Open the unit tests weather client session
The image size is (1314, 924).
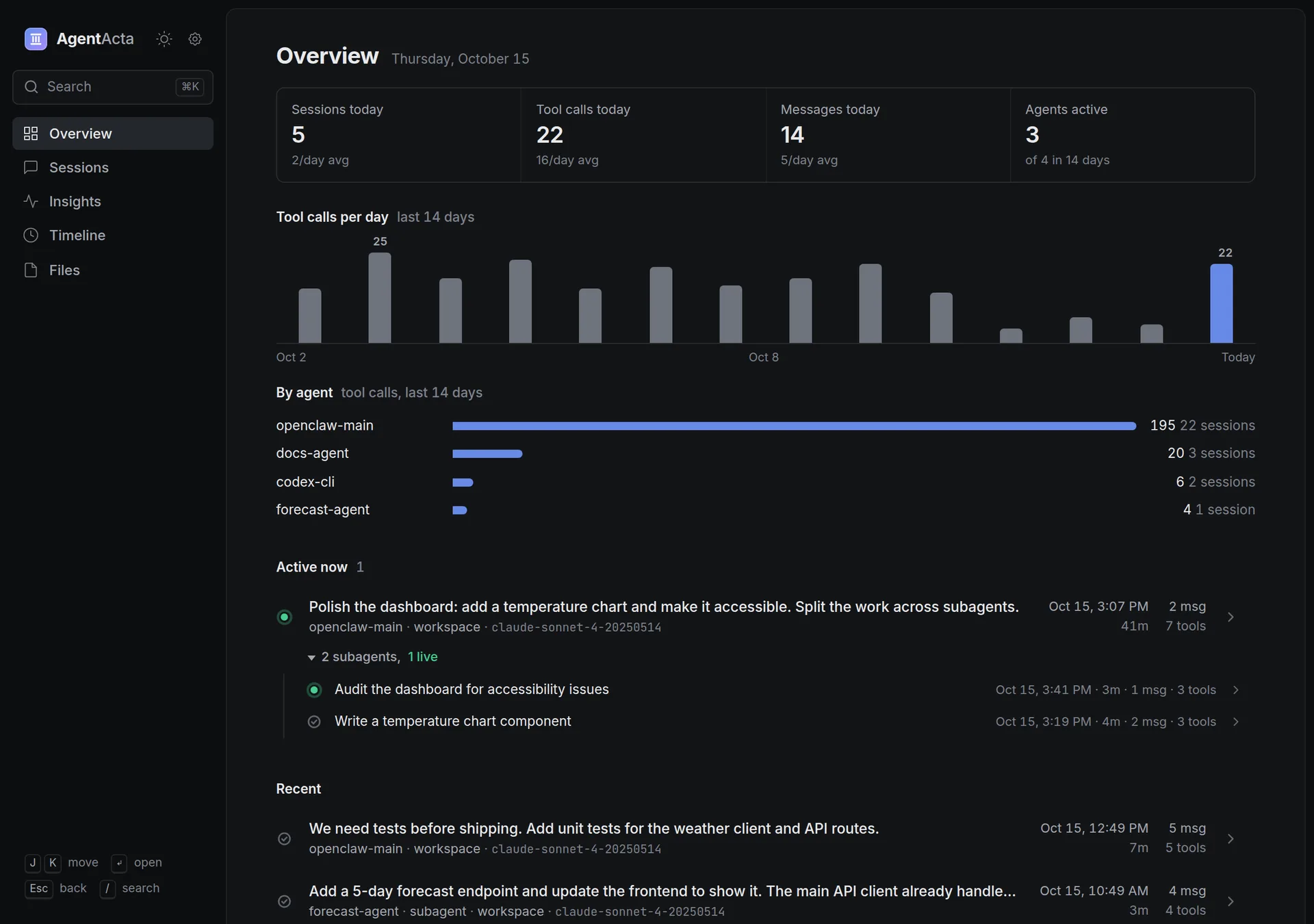click(x=765, y=838)
